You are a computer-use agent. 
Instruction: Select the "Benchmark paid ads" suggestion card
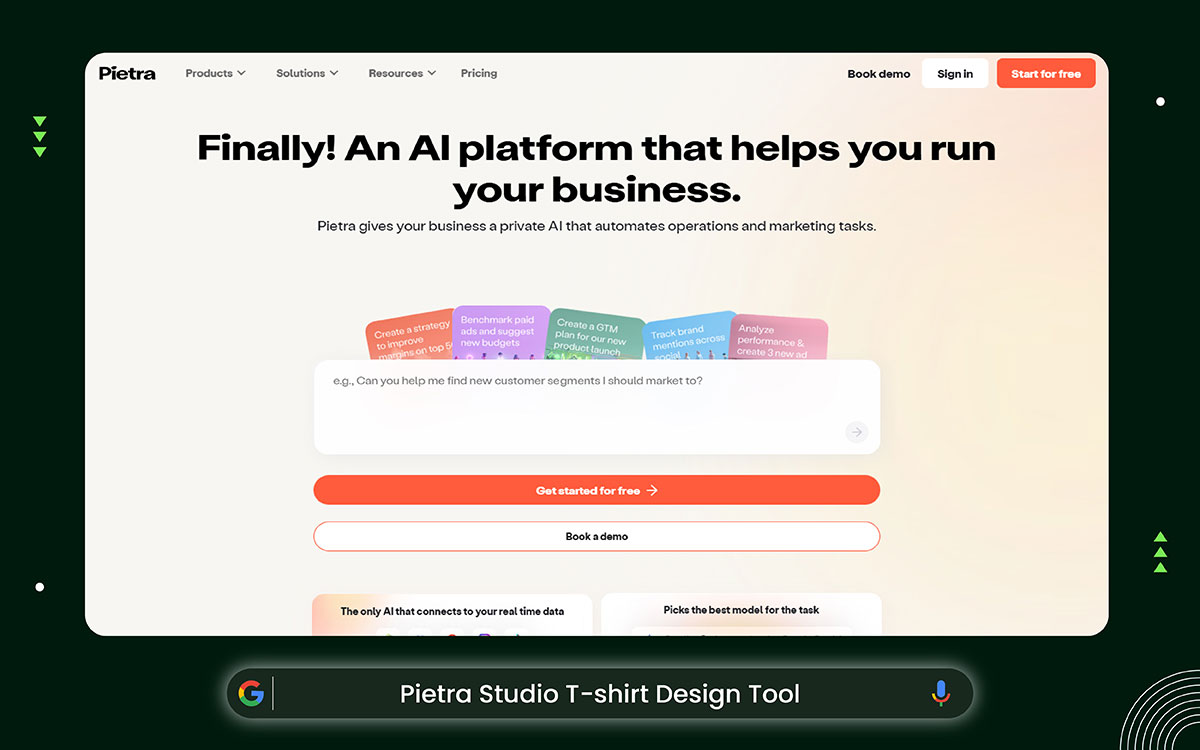[500, 332]
